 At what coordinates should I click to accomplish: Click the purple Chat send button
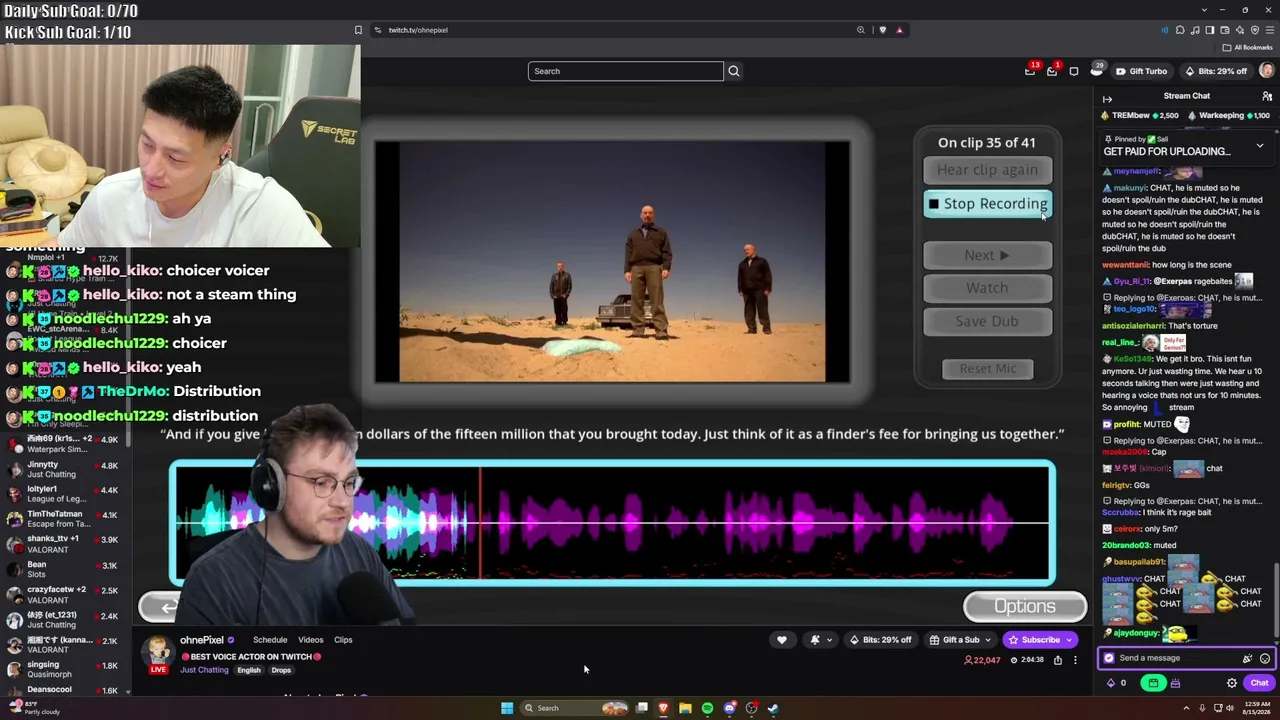point(1259,683)
